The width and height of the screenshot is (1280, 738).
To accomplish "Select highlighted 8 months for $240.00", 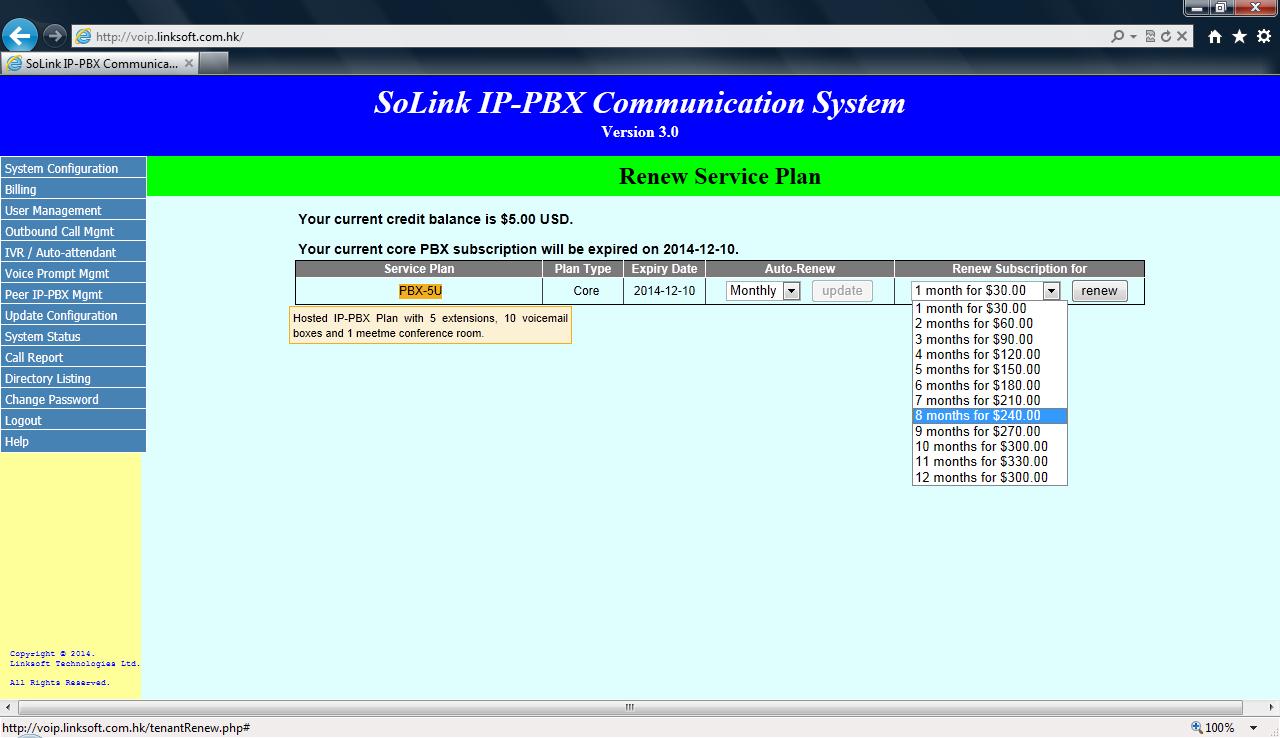I will [990, 416].
